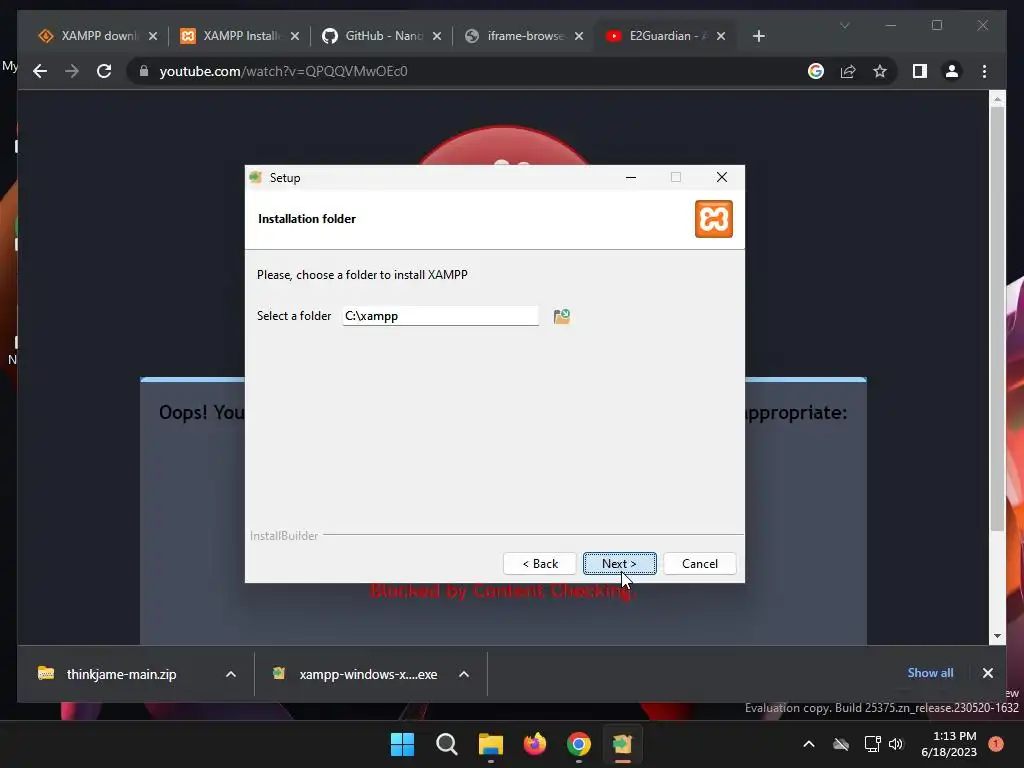
Task: Close the GitHub tab
Action: 437,36
